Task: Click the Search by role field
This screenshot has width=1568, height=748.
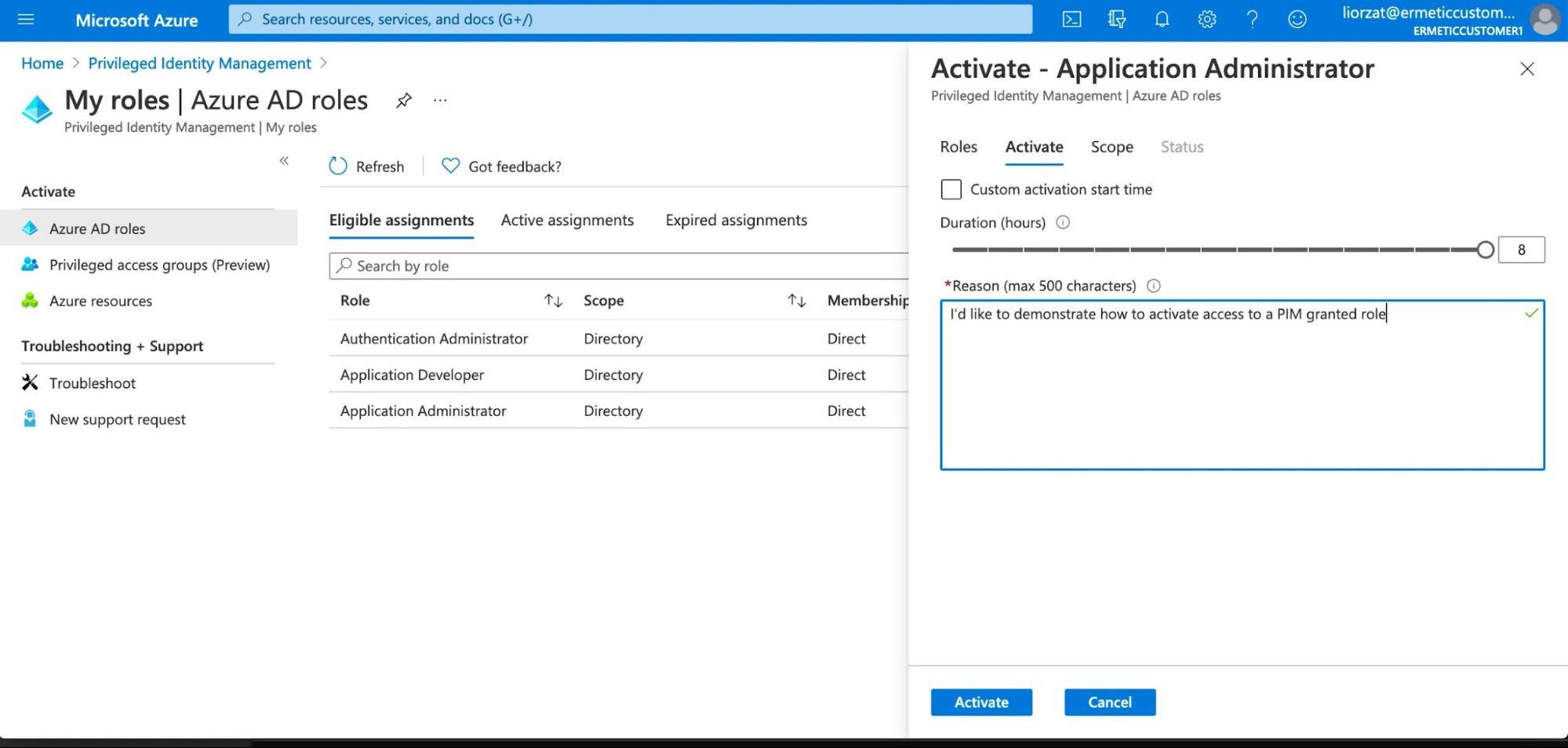Action: click(619, 266)
